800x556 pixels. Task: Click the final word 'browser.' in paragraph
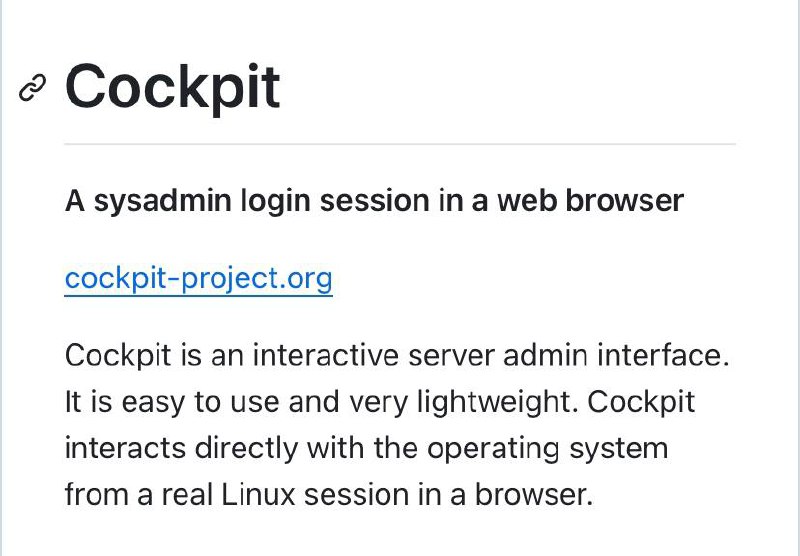pos(534,495)
